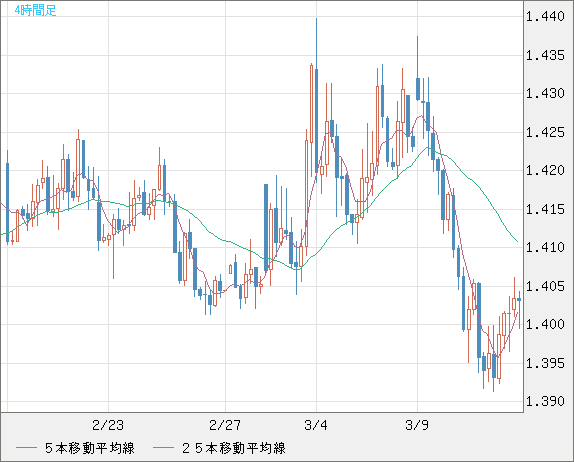Click the green 25-period legend line sample

(164, 448)
